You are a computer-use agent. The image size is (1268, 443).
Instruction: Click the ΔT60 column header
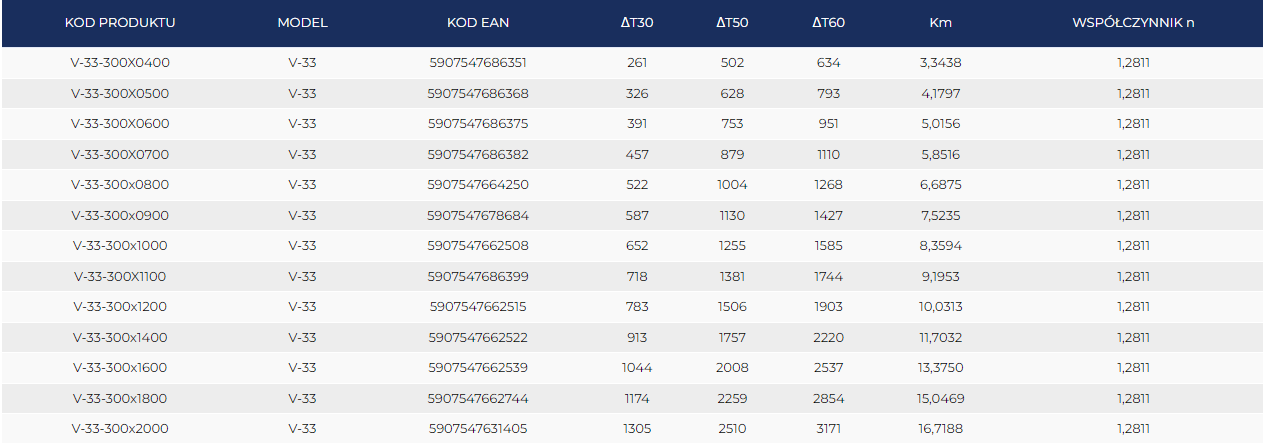coord(828,22)
